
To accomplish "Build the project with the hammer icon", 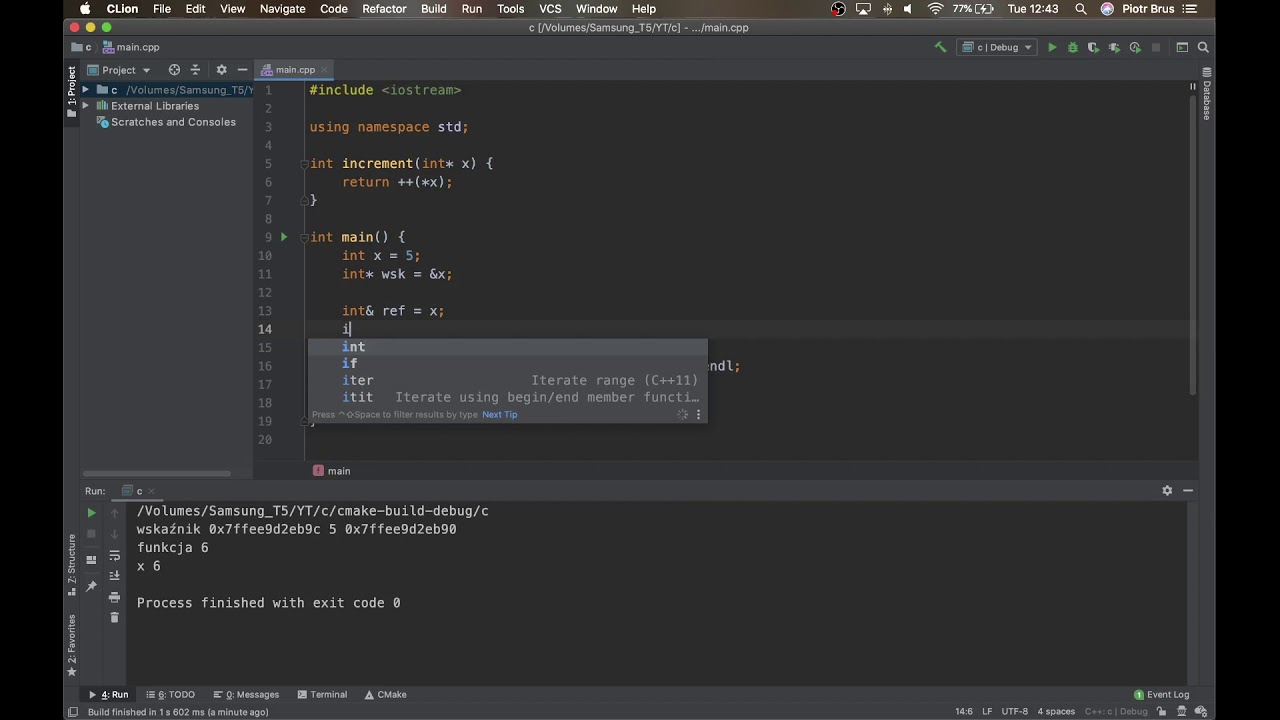I will point(940,47).
